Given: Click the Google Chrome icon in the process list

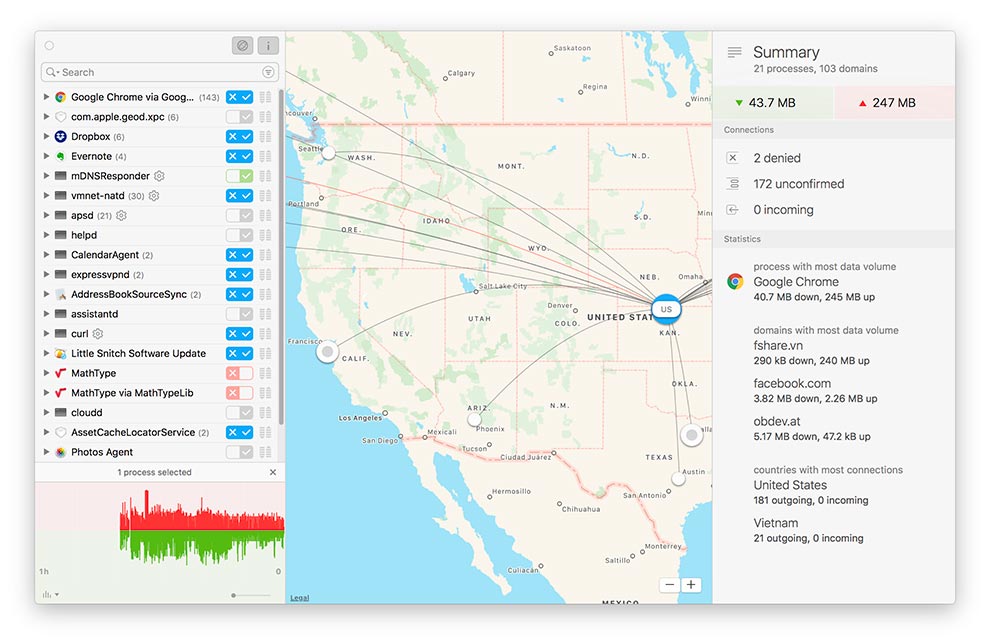Looking at the screenshot, I should tap(61, 97).
